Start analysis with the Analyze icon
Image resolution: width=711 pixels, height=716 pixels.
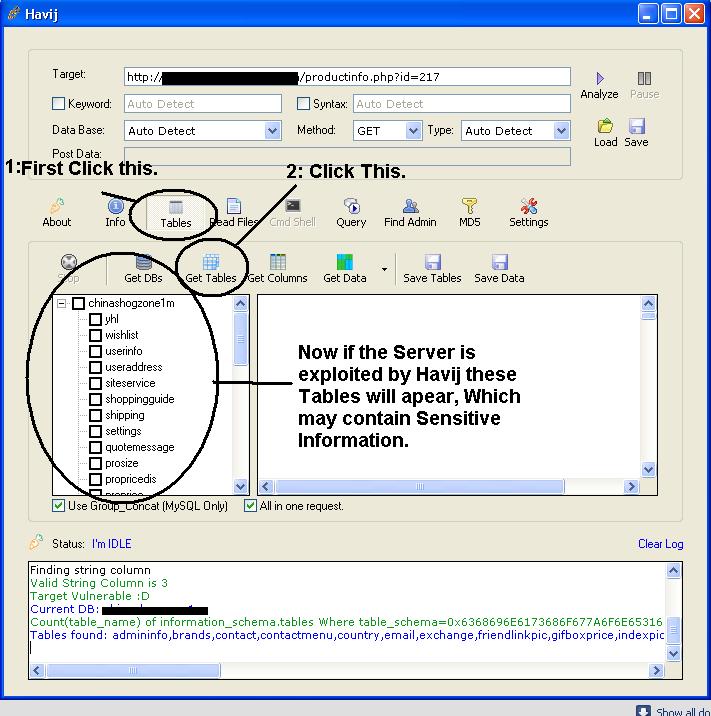tap(600, 79)
